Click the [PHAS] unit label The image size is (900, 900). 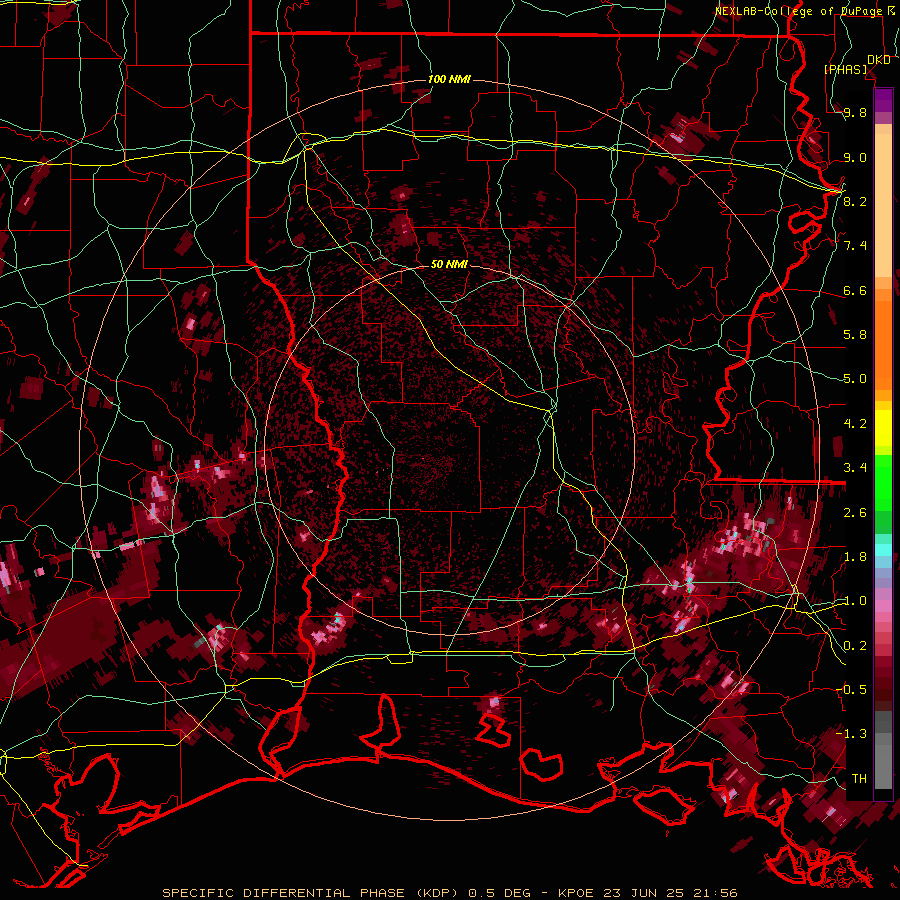coord(845,70)
